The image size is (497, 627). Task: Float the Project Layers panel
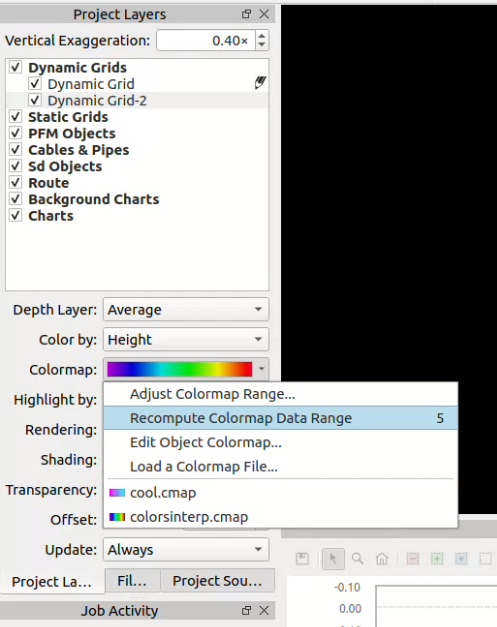coord(246,14)
